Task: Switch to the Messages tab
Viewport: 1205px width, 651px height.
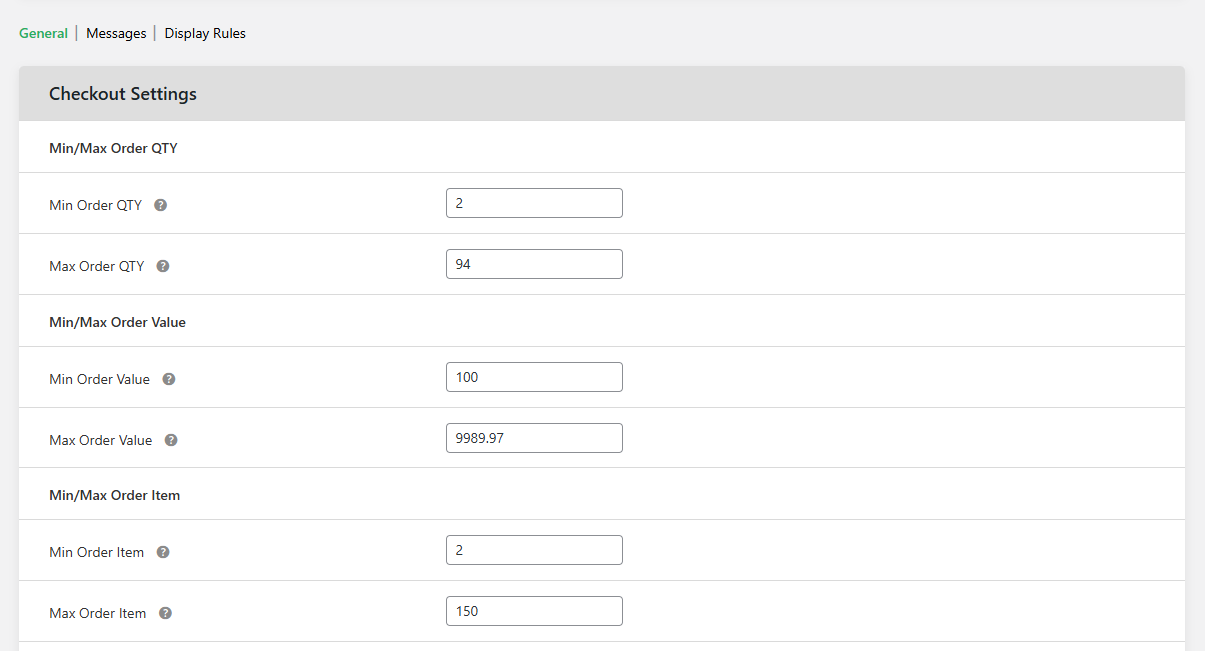Action: (x=116, y=32)
